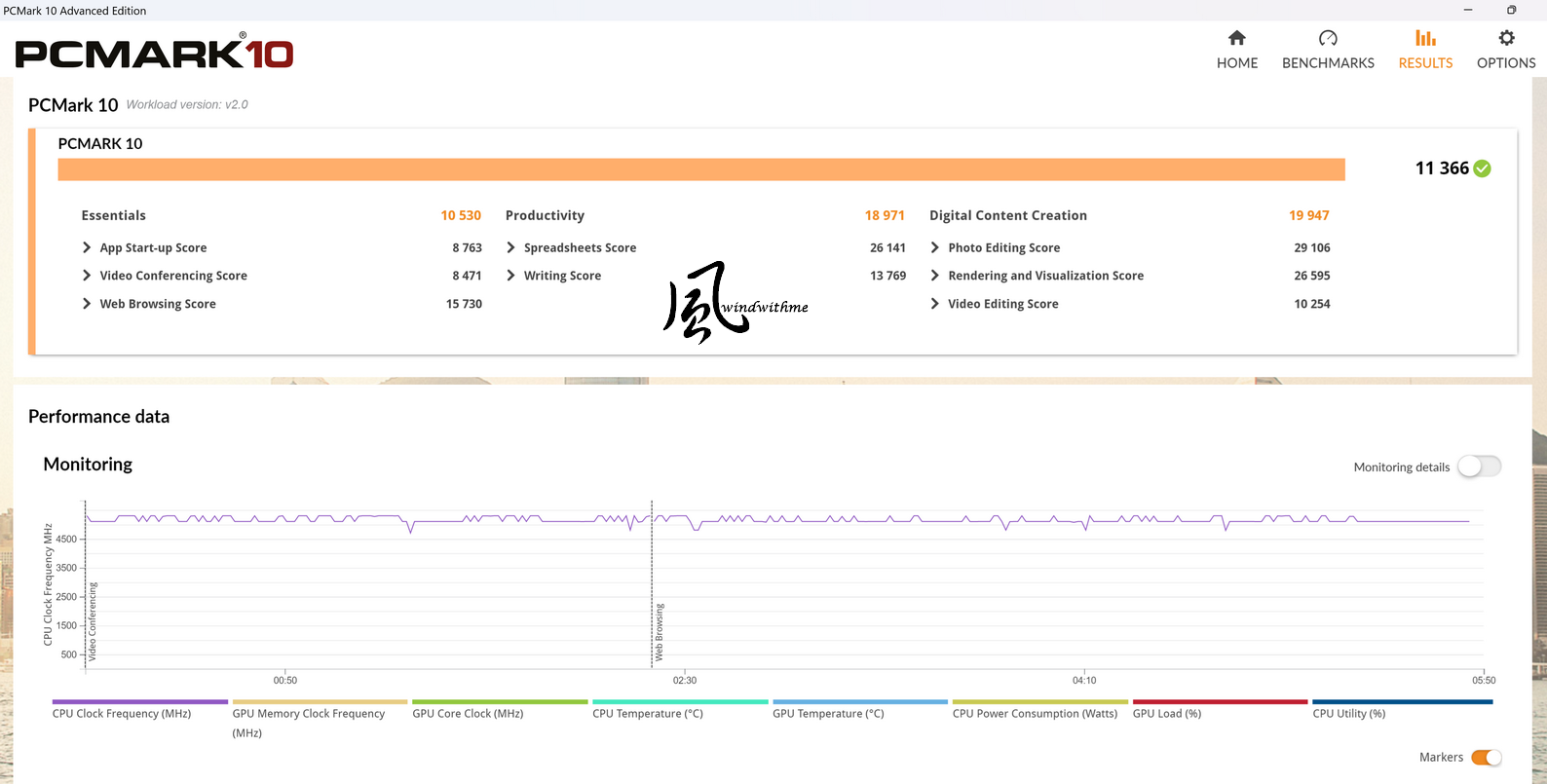Select the BENCHMARKS tab label
1547x784 pixels.
(1328, 63)
